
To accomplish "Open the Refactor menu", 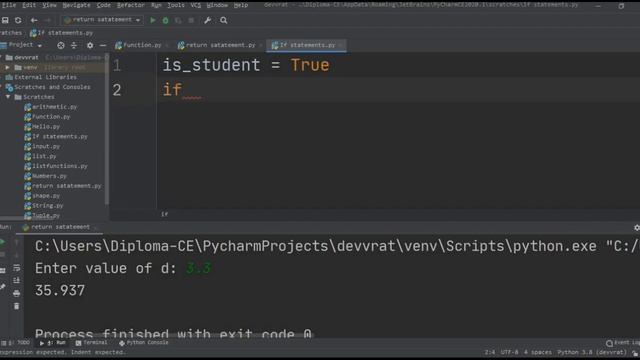I will coord(131,5).
